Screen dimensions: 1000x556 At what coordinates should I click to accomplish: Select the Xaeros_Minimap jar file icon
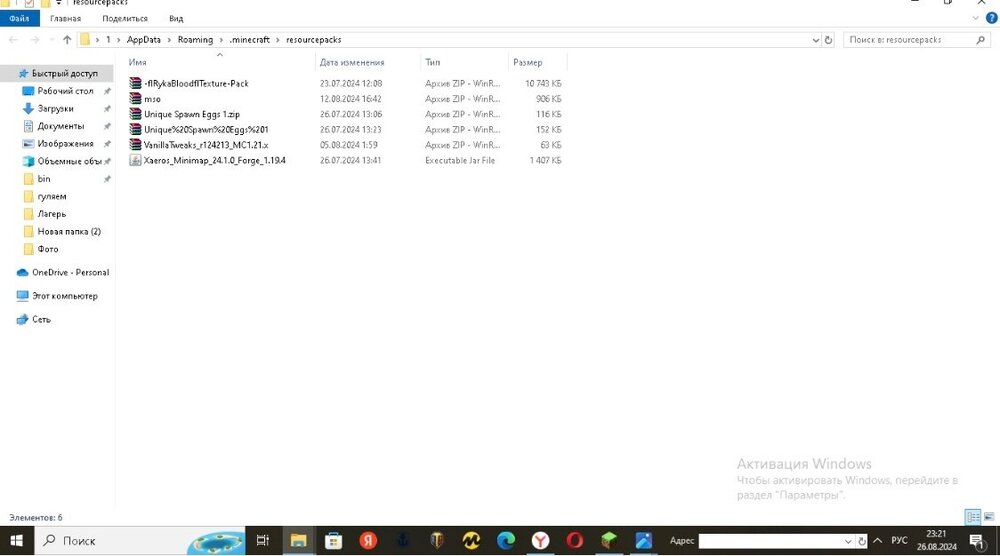[135, 160]
